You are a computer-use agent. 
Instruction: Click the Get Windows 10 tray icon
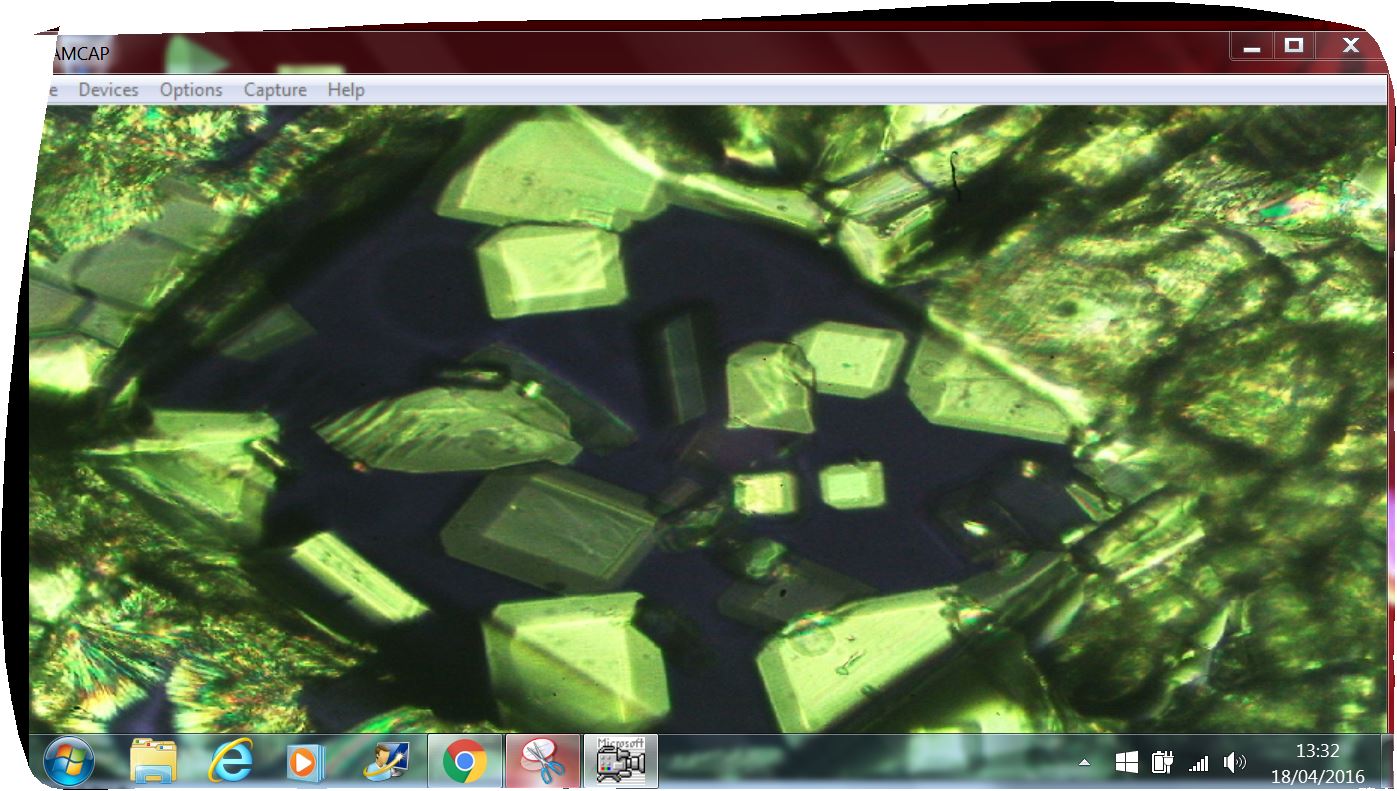tap(1126, 763)
